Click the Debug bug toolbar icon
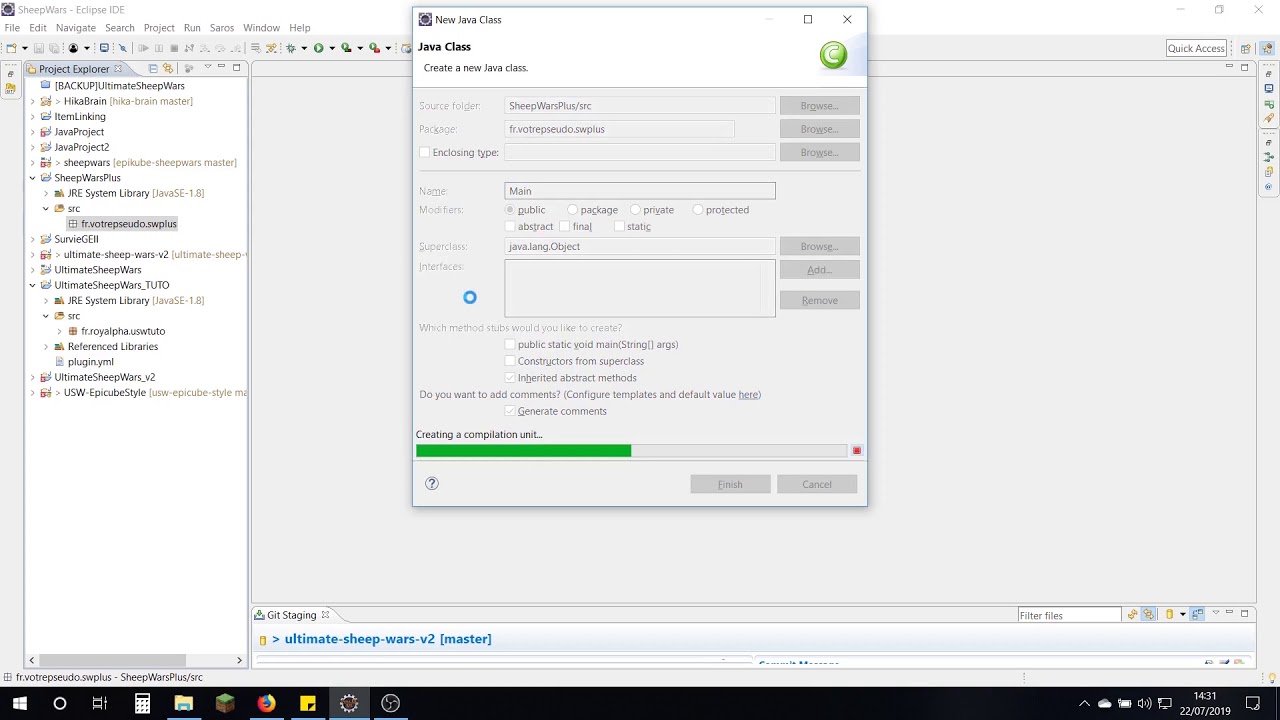 click(x=291, y=48)
